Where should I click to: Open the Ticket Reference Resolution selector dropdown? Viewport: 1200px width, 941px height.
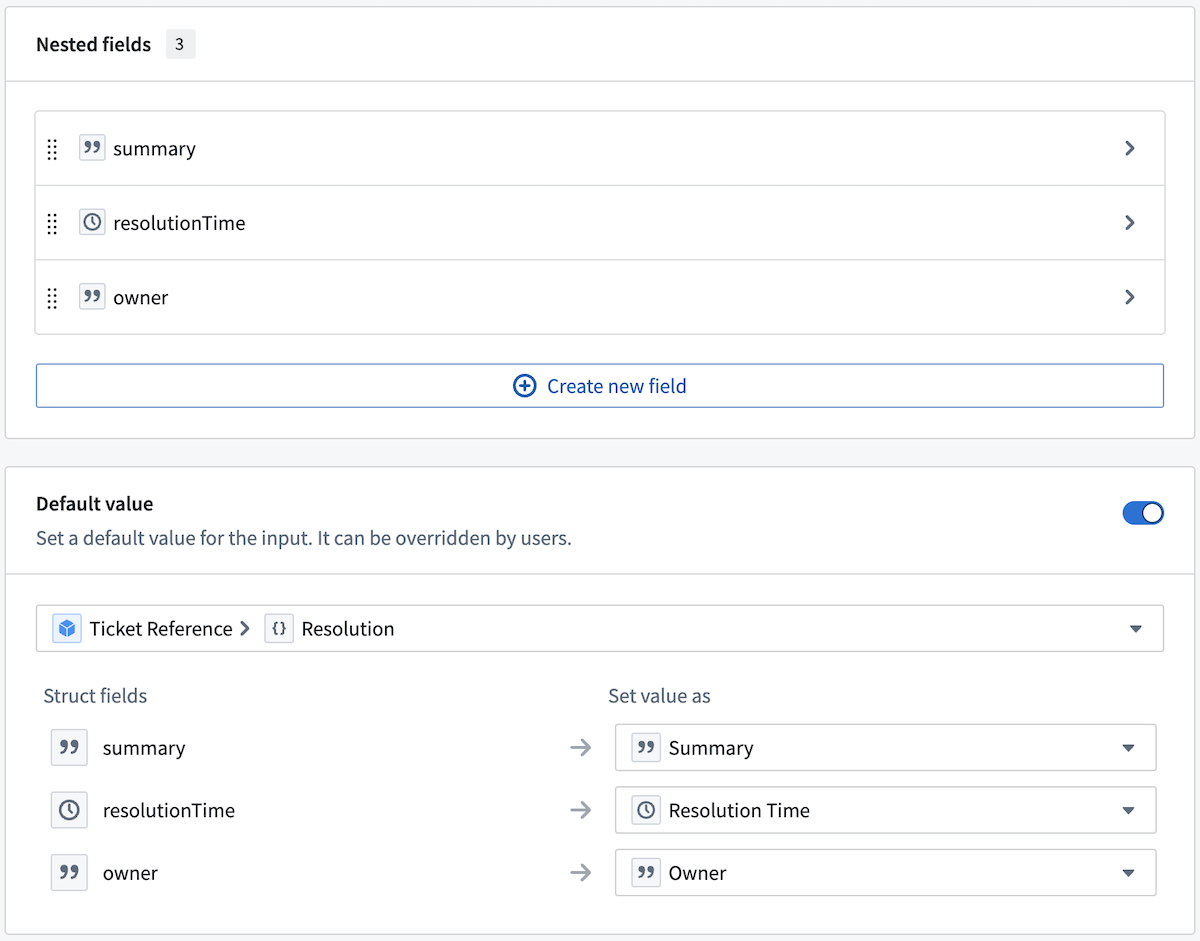click(1135, 628)
